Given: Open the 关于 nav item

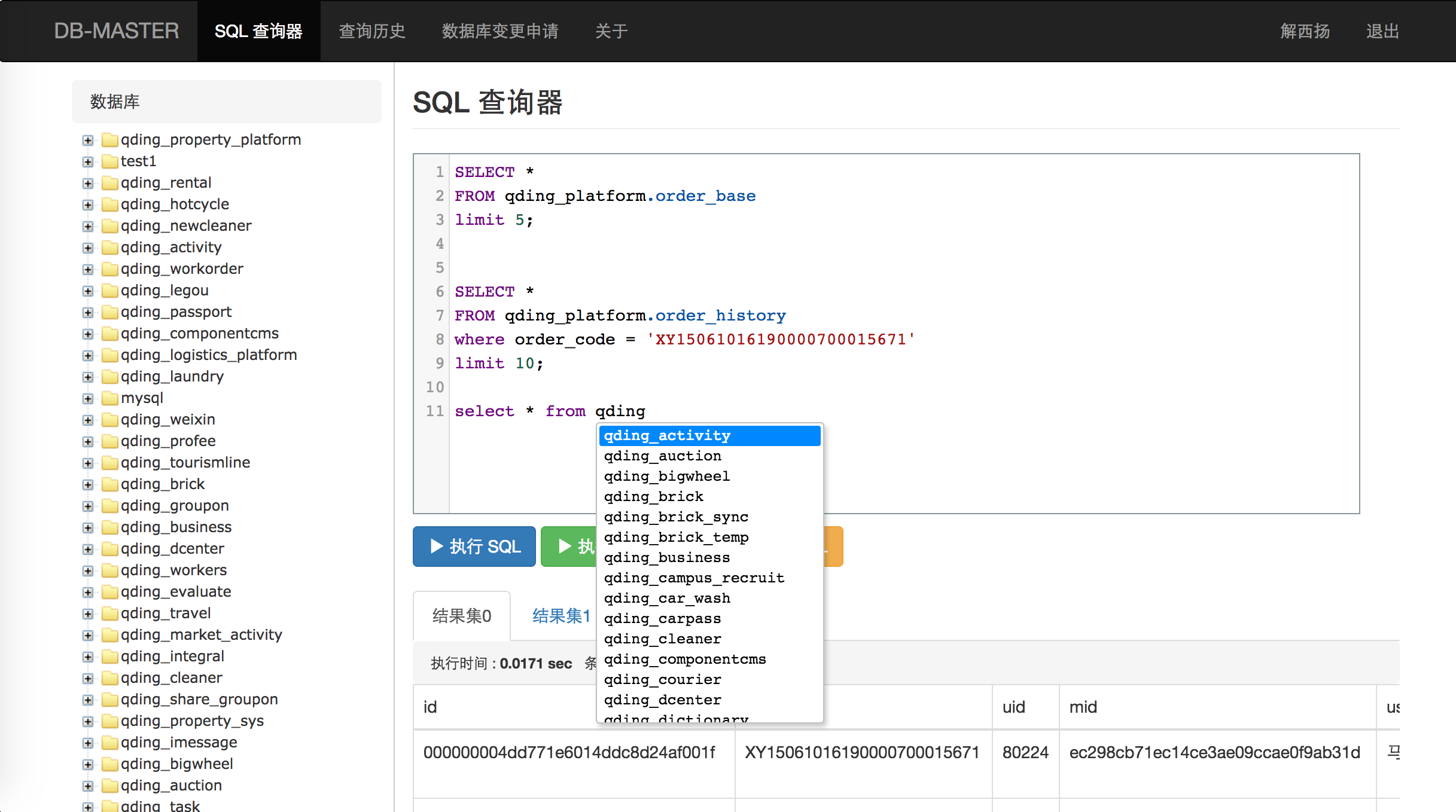Looking at the screenshot, I should tap(611, 31).
